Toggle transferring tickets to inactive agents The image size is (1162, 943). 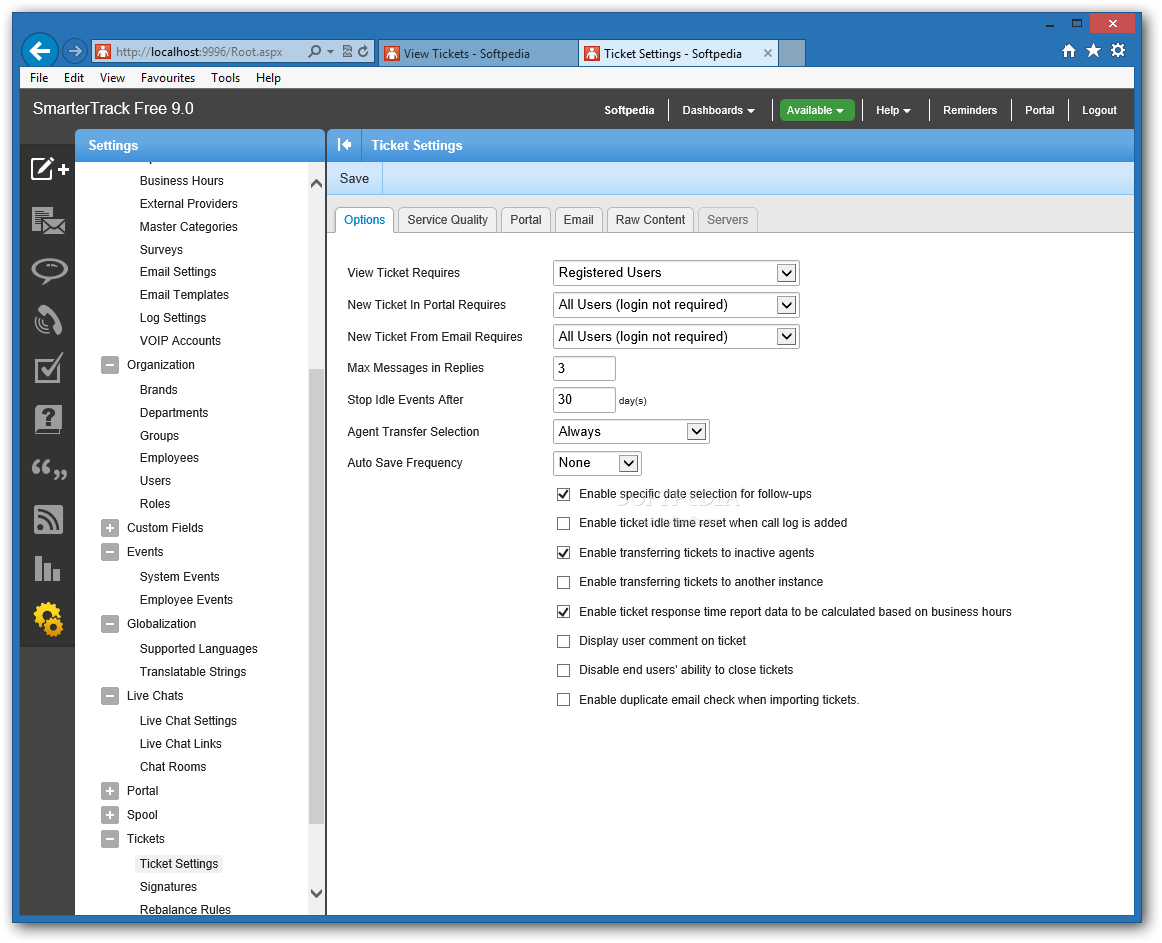click(563, 553)
